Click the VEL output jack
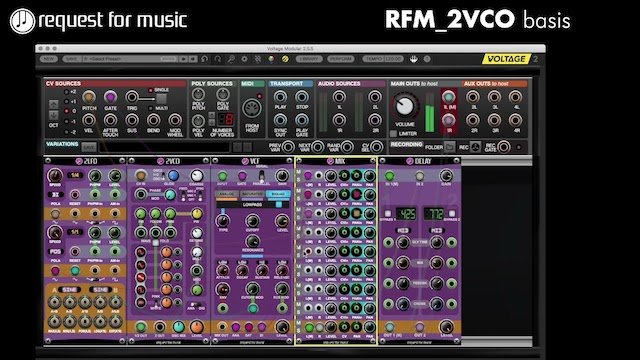Viewport: 640px width, 360px height. [x=89, y=120]
